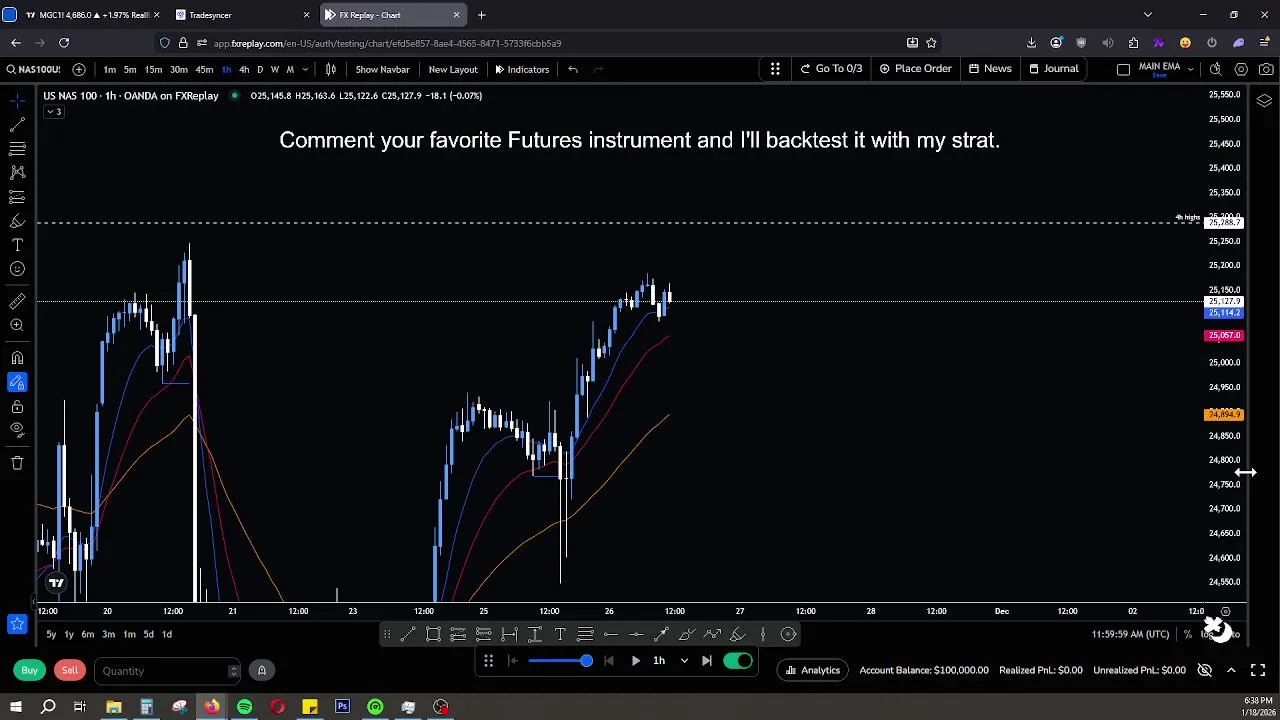Step replay backward one candle
The width and height of the screenshot is (1280, 720).
click(x=609, y=660)
